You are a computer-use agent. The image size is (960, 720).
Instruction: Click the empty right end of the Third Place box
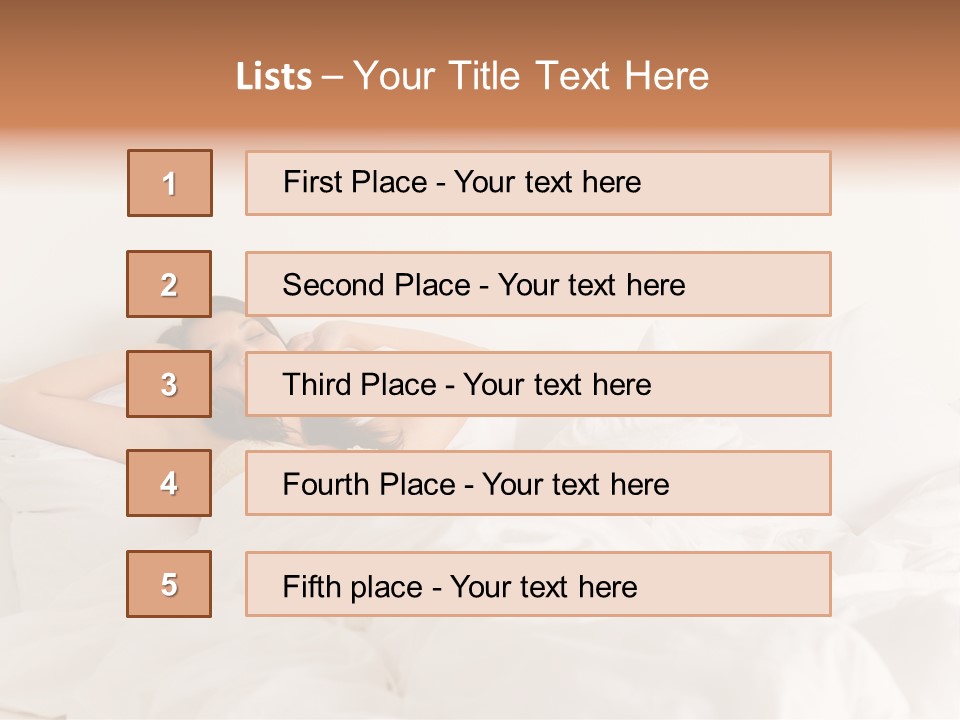[x=760, y=384]
